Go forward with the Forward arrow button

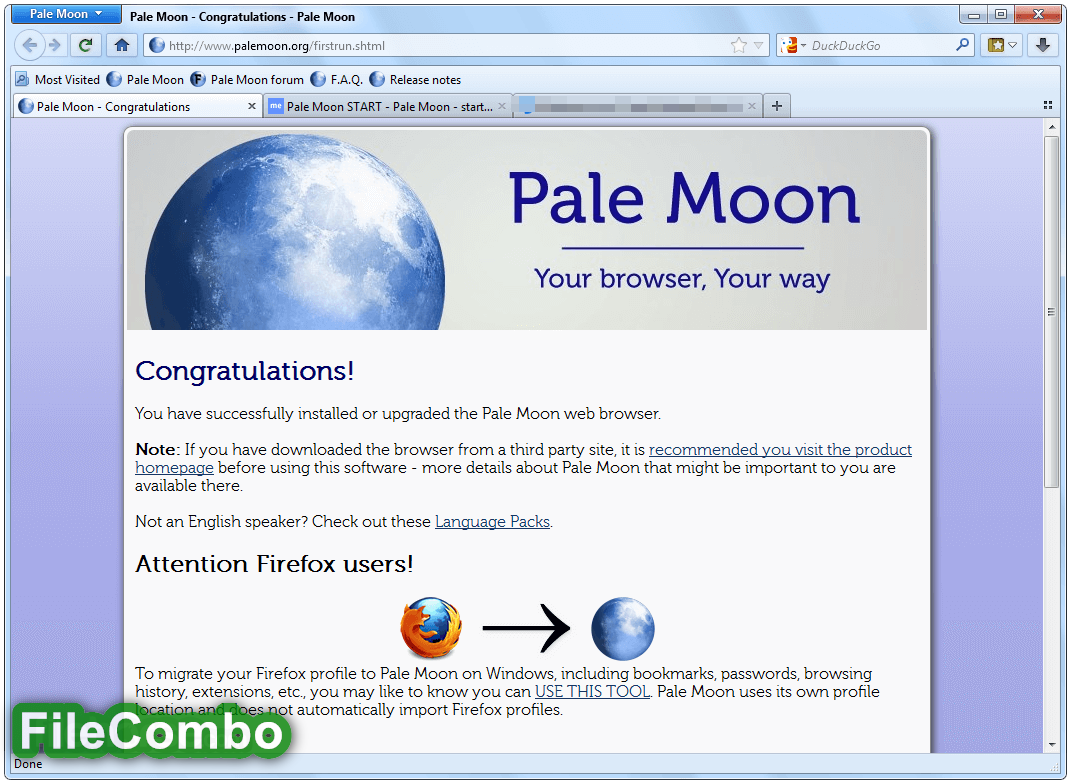pos(55,46)
